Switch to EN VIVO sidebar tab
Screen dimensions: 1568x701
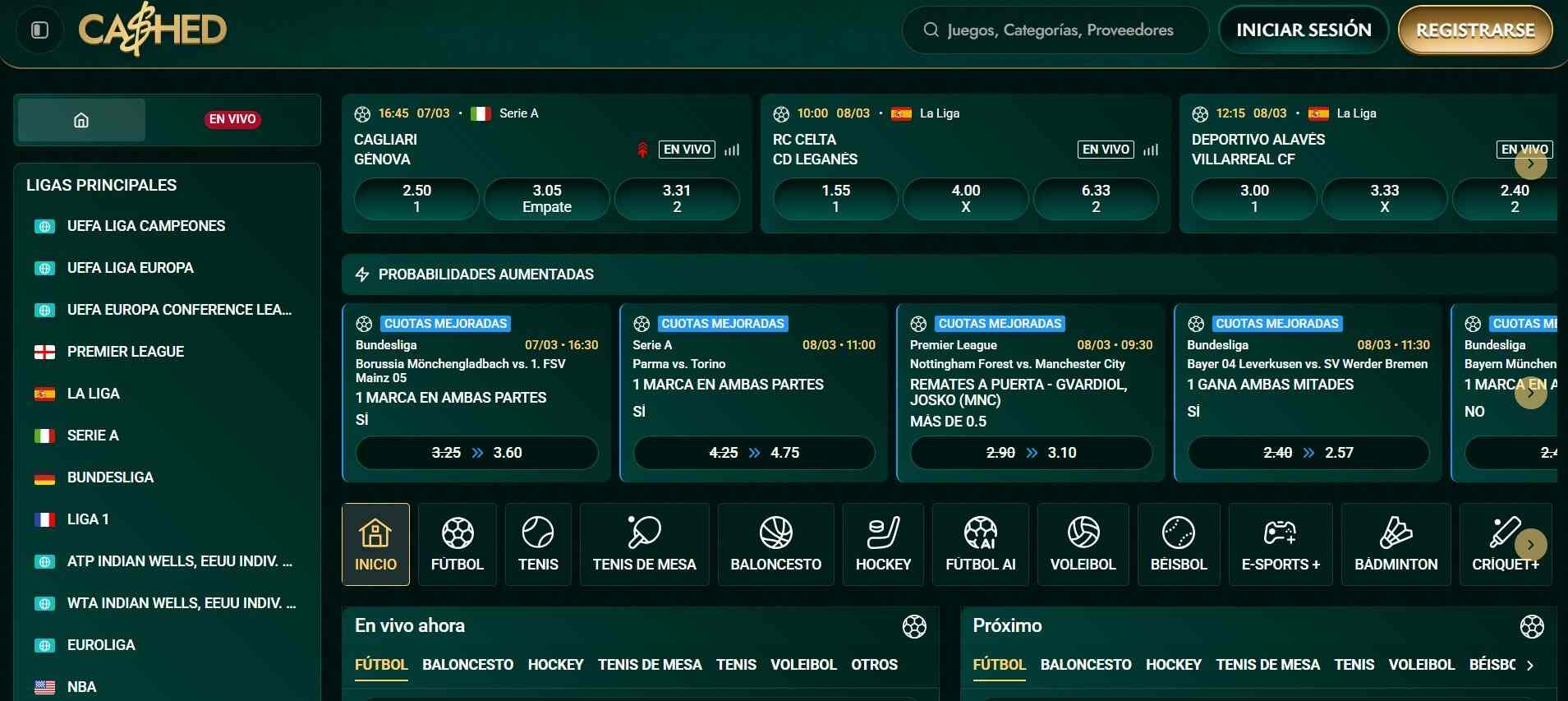coord(232,119)
